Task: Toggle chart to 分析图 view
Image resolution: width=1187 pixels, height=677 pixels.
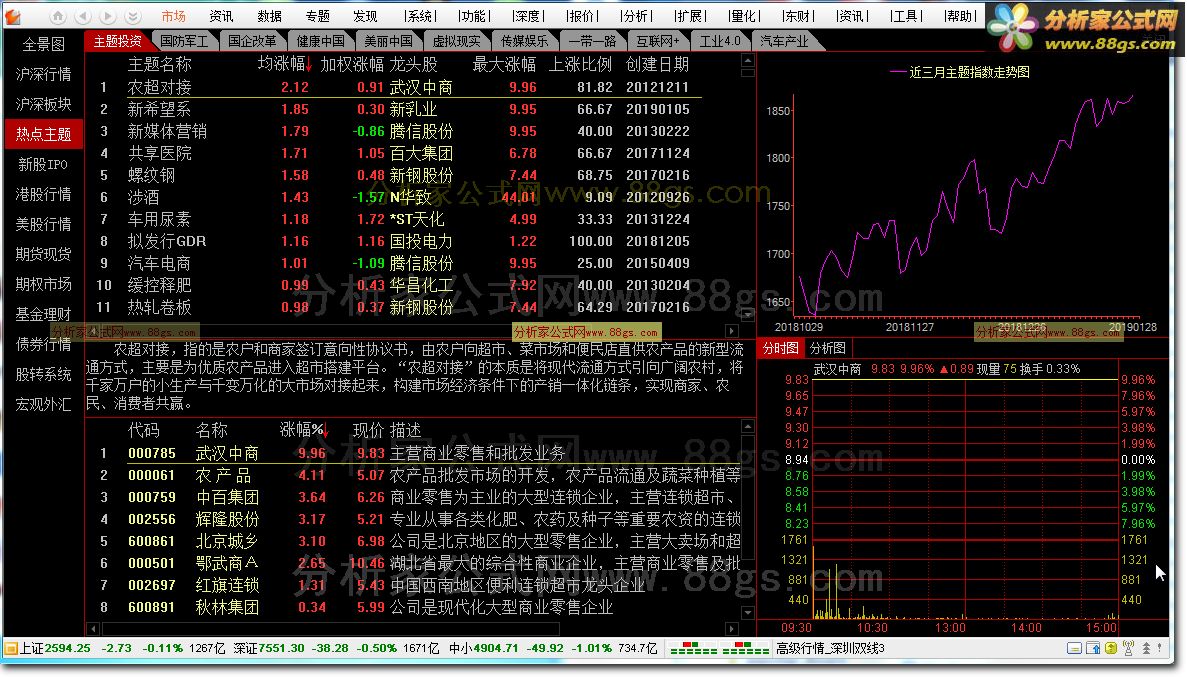Action: [x=827, y=348]
